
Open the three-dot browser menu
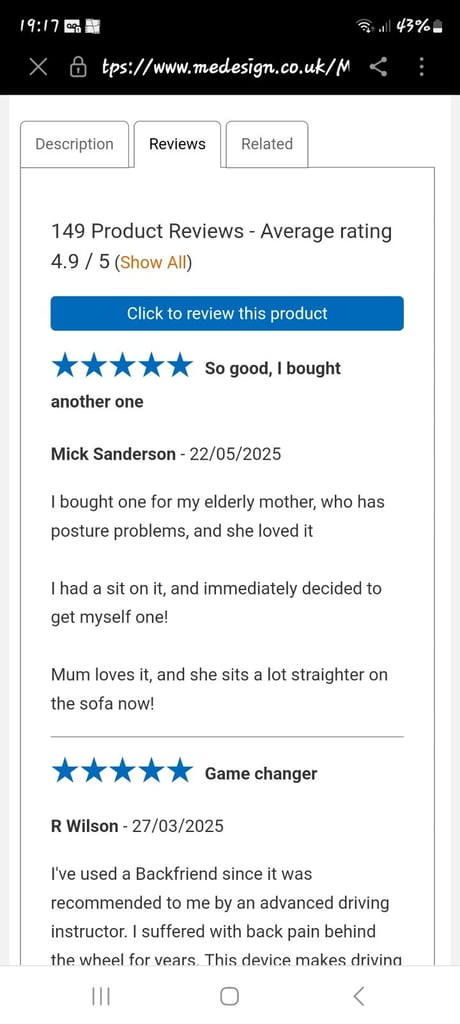click(421, 67)
